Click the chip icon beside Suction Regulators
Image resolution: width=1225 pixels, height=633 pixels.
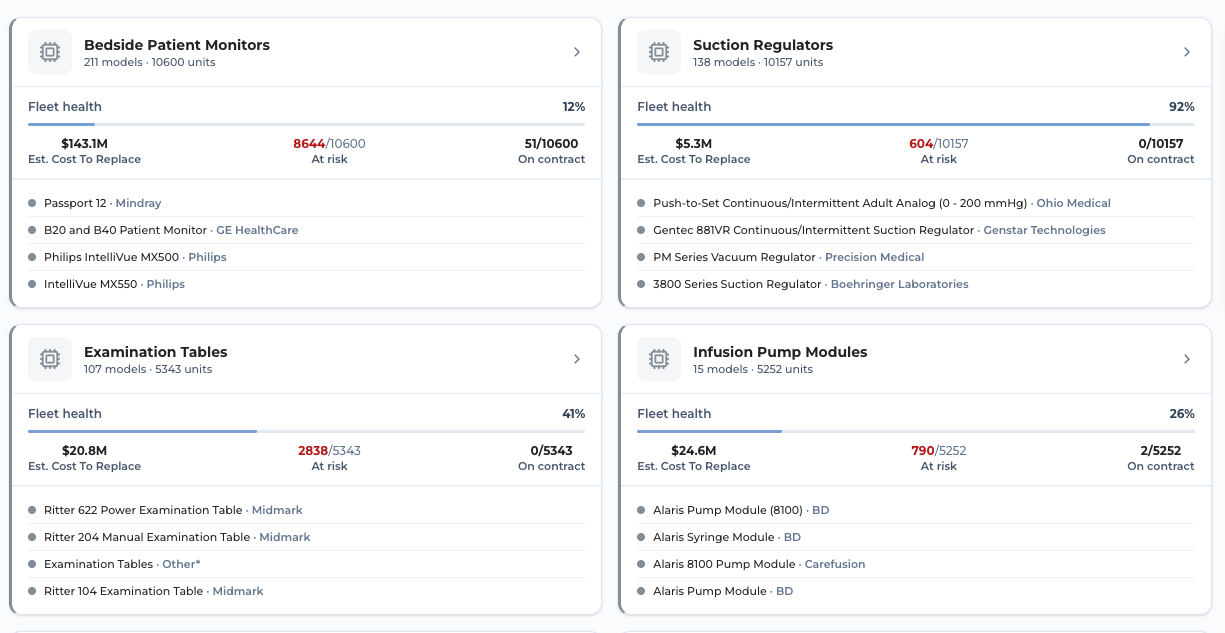[659, 52]
